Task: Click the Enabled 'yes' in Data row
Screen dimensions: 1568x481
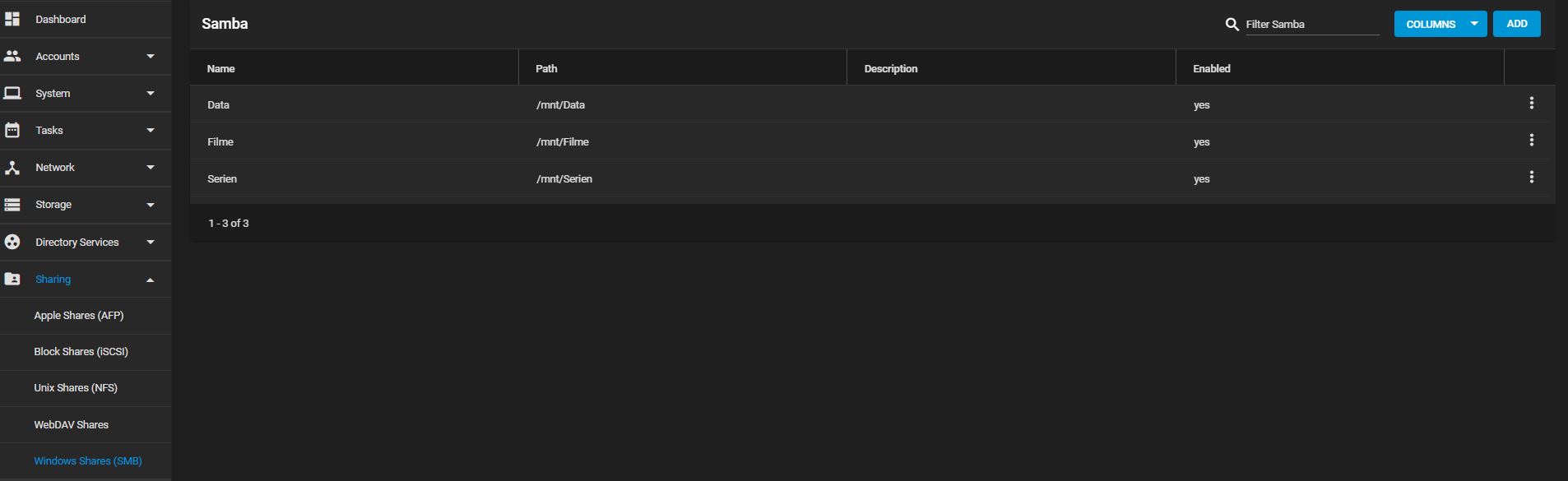Action: click(1201, 105)
